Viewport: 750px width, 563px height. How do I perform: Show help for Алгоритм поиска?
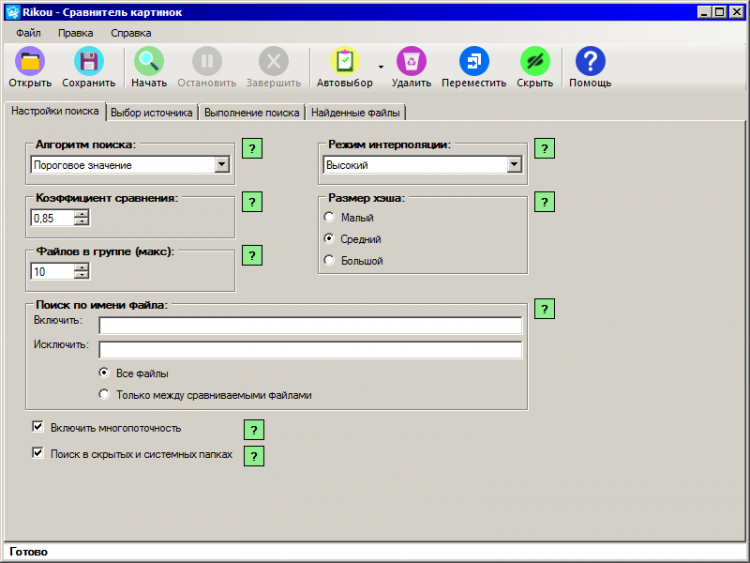[252, 149]
